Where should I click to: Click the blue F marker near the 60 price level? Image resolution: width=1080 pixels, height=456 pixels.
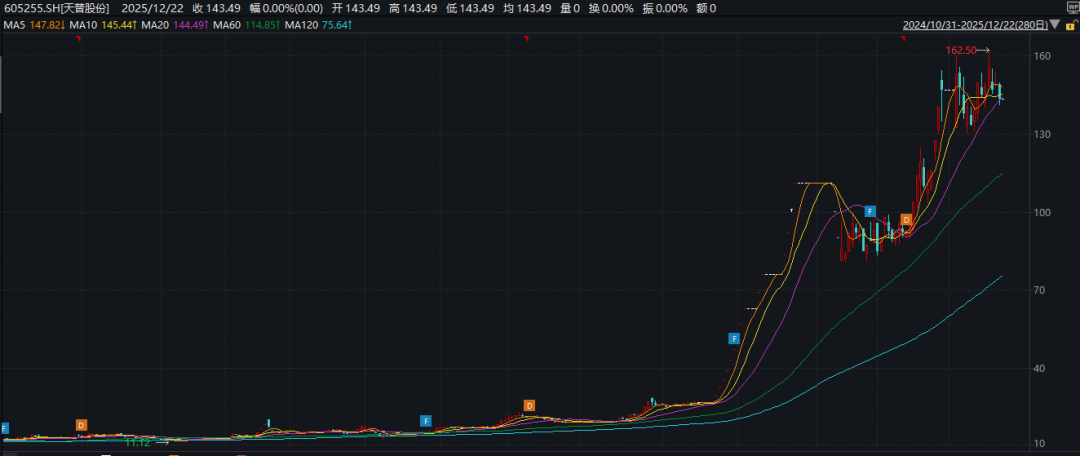pos(735,338)
